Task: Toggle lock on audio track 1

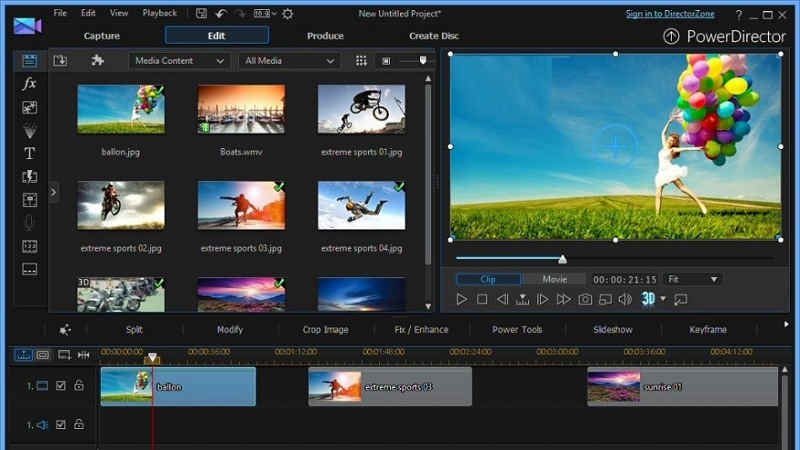Action: 79,424
